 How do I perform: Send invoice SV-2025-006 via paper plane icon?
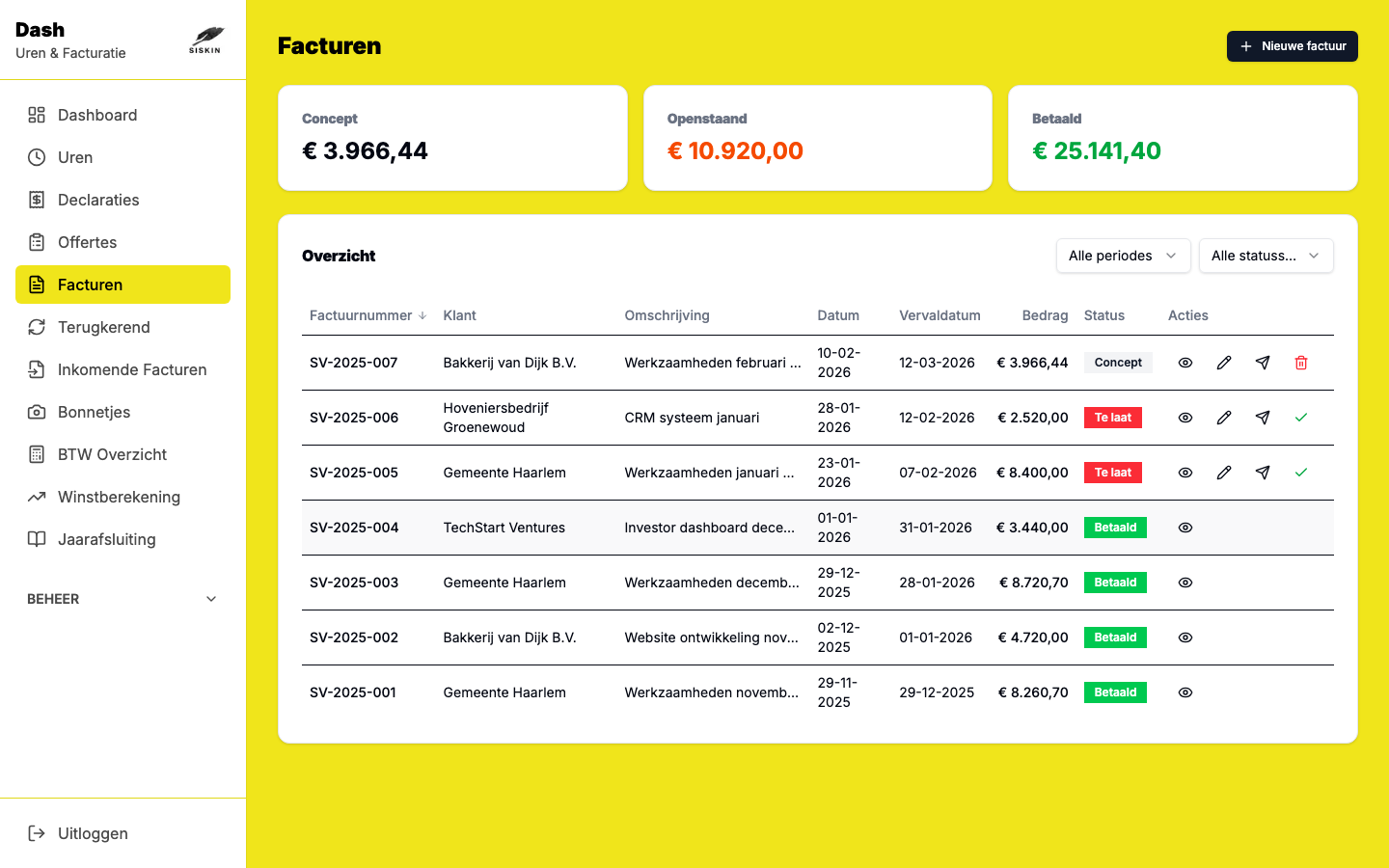(1262, 418)
